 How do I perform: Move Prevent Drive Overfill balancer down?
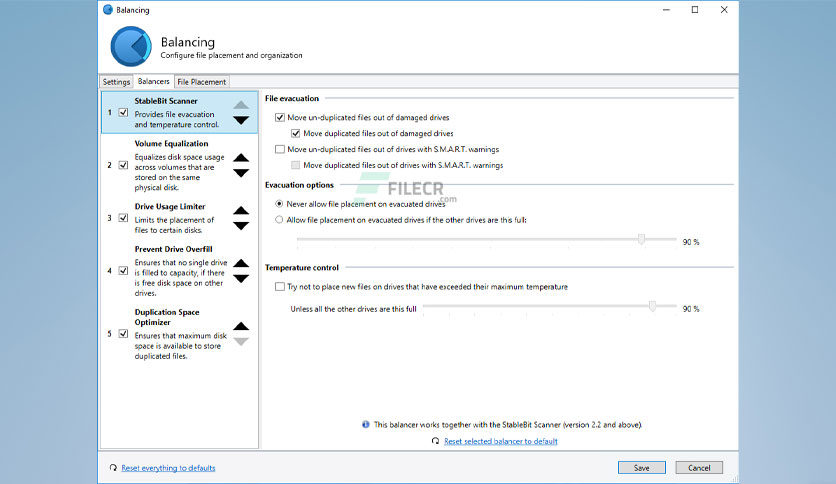[241, 279]
